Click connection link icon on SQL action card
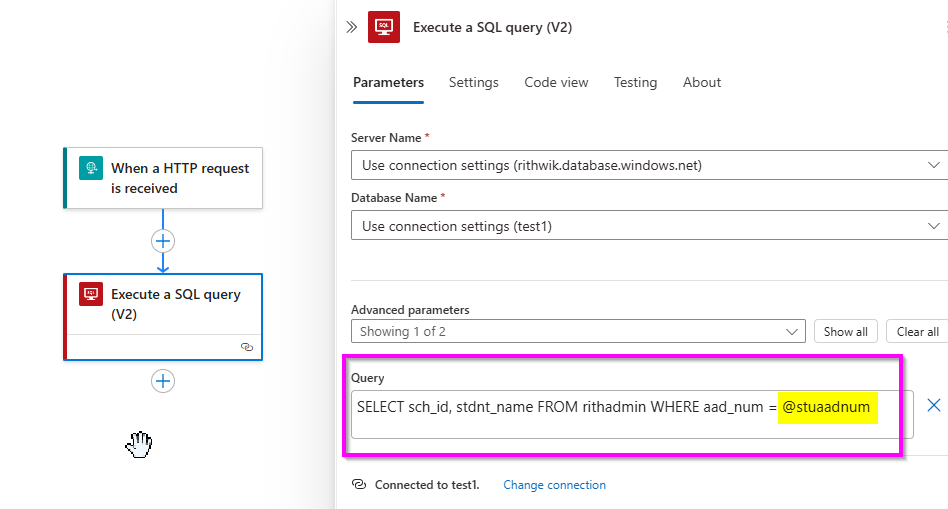 (x=247, y=347)
